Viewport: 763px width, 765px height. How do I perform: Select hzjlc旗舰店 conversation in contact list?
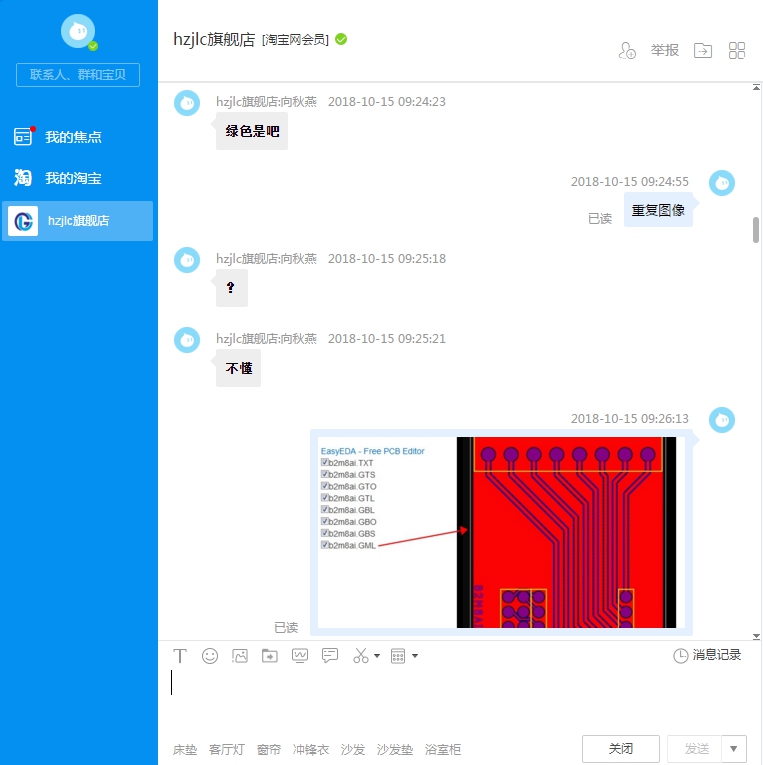(x=78, y=221)
